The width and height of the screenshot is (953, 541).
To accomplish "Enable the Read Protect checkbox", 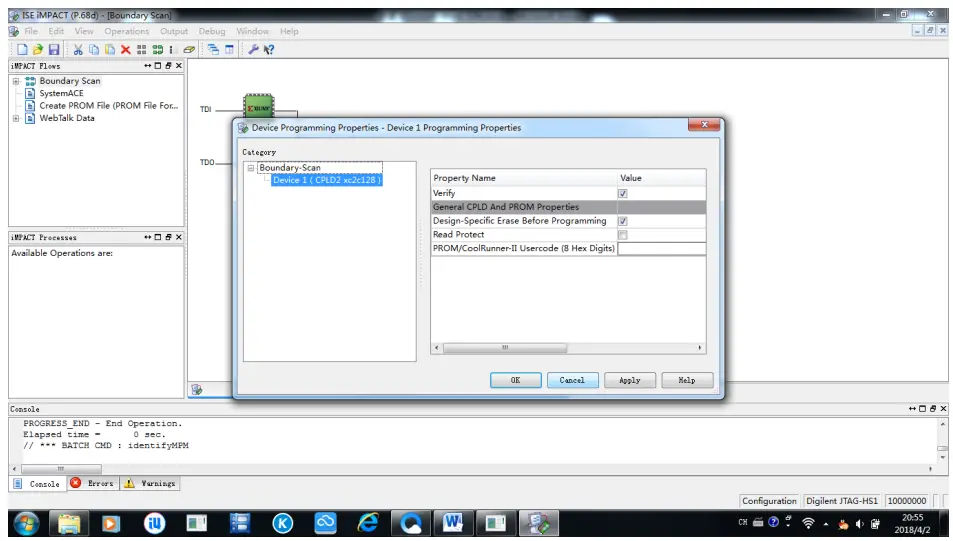I will pos(622,235).
